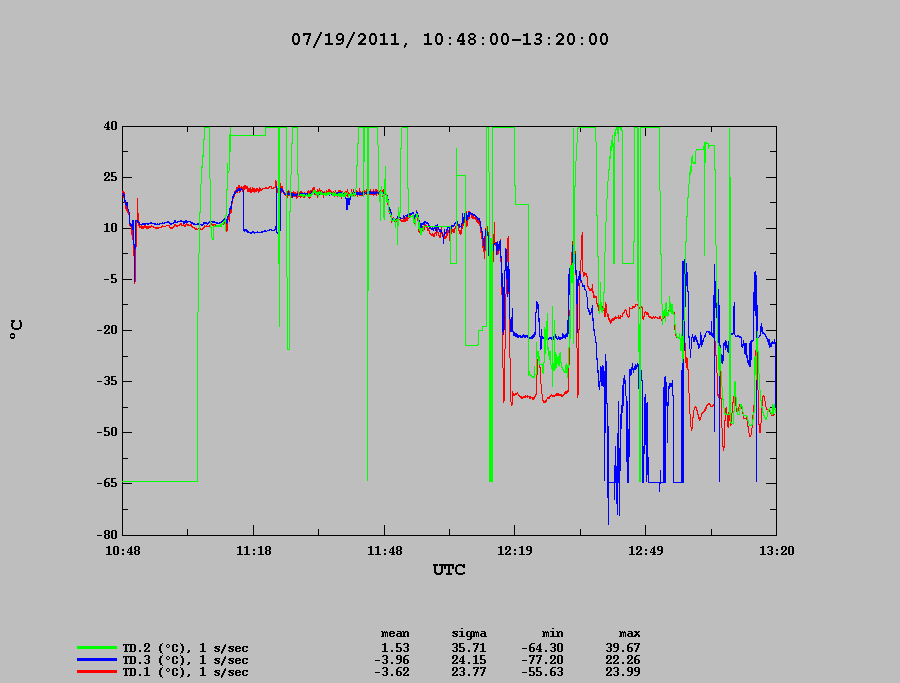Click TD.1 sigma value 23.77
This screenshot has height=683, width=900.
coord(469,672)
